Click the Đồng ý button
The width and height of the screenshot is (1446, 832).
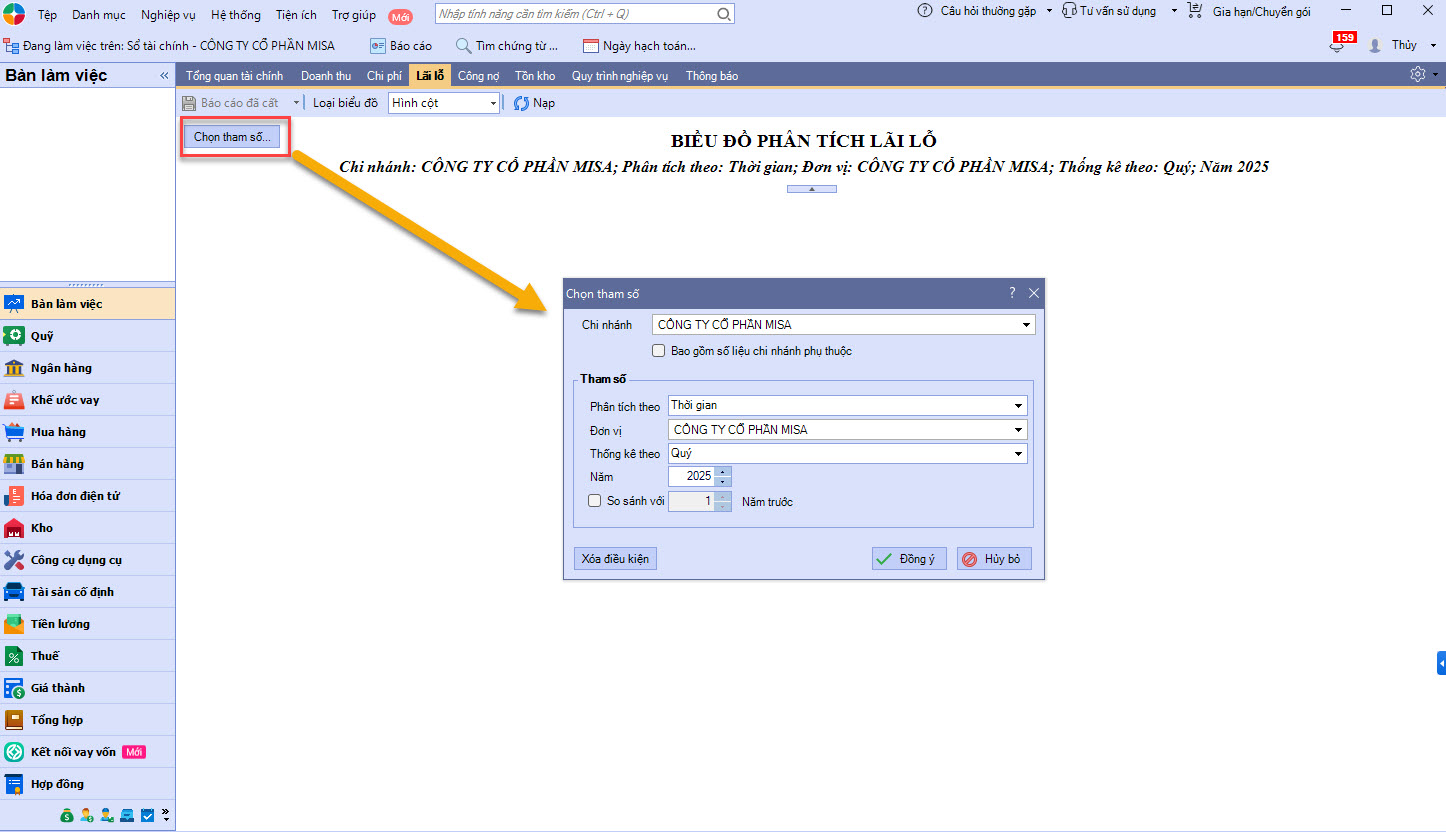[x=908, y=559]
